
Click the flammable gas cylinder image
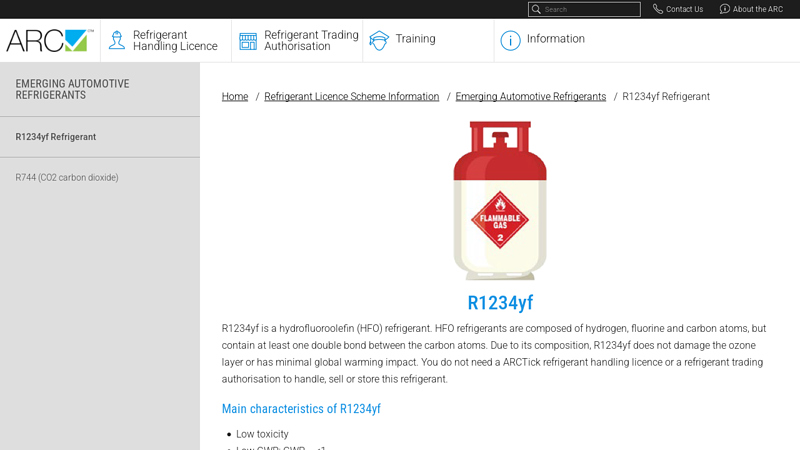500,200
